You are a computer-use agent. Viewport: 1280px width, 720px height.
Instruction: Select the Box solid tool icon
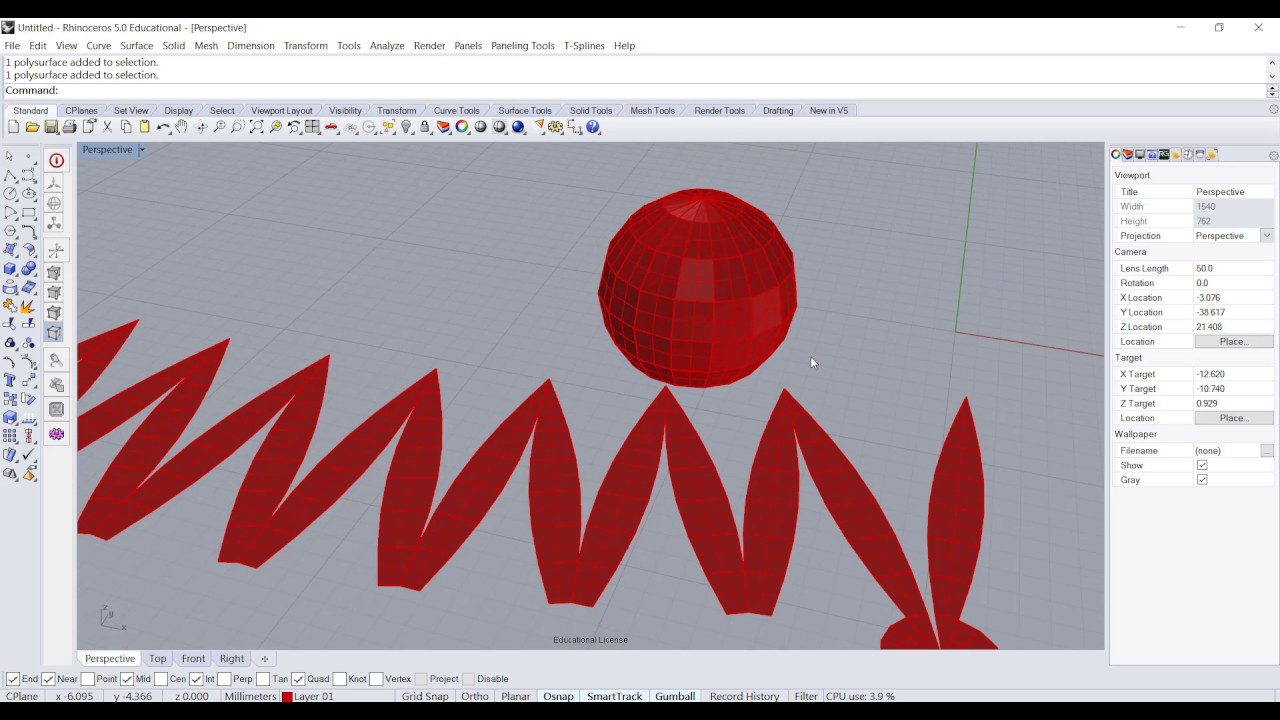(x=10, y=268)
